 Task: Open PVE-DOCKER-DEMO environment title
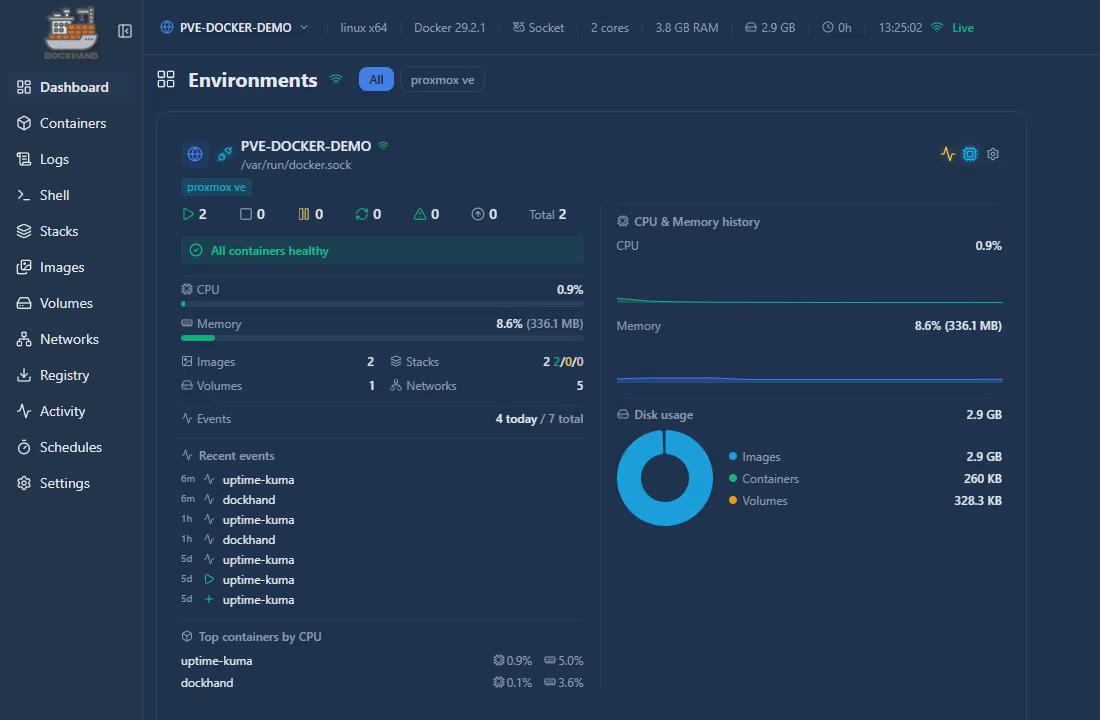306,146
